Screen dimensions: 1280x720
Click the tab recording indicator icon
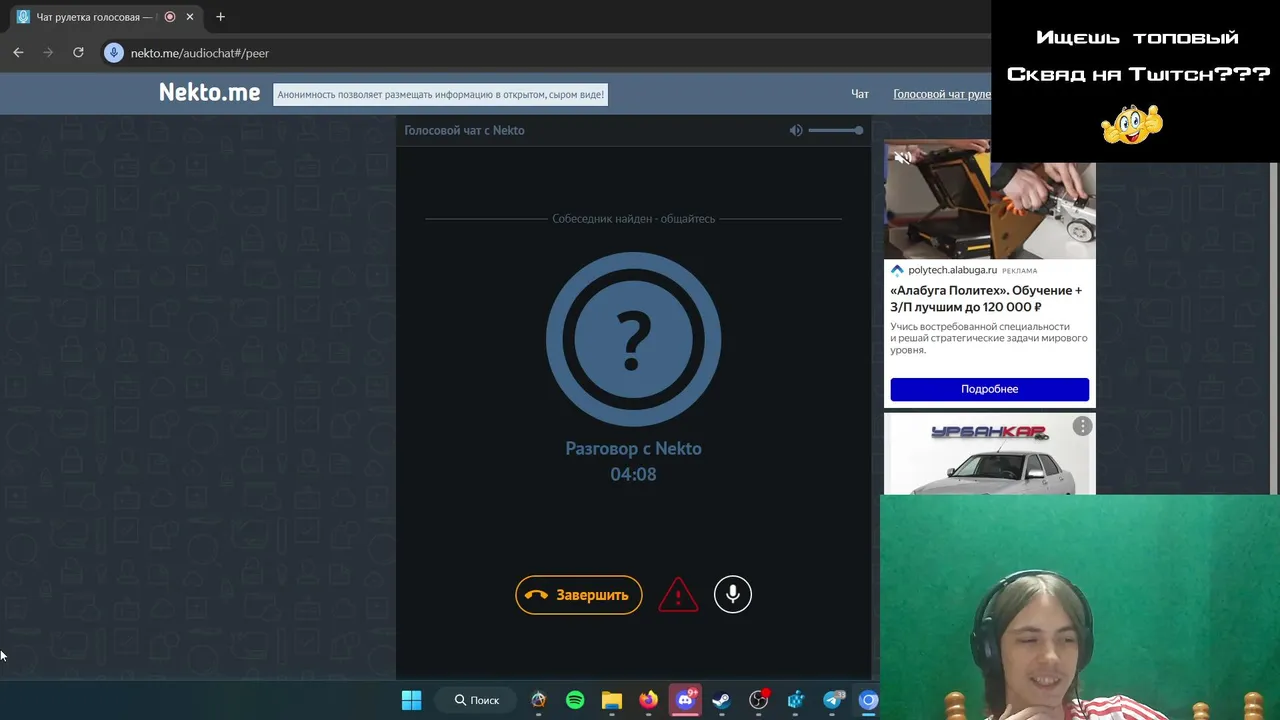coord(169,17)
